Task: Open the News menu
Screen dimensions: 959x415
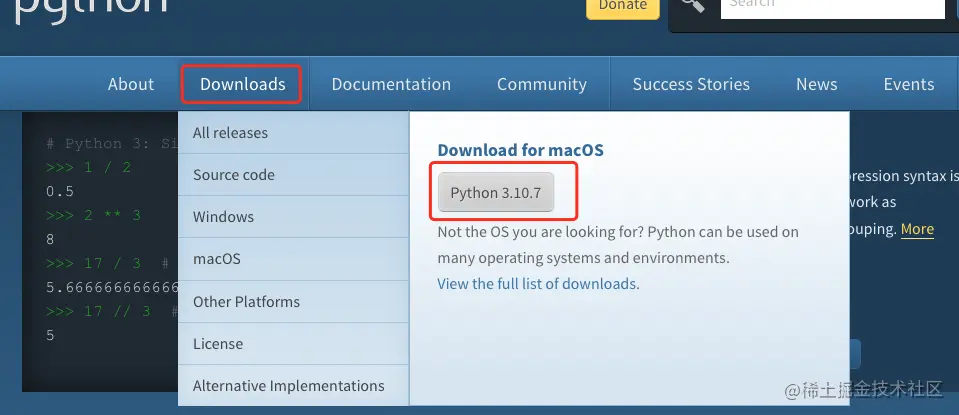Action: pos(816,84)
